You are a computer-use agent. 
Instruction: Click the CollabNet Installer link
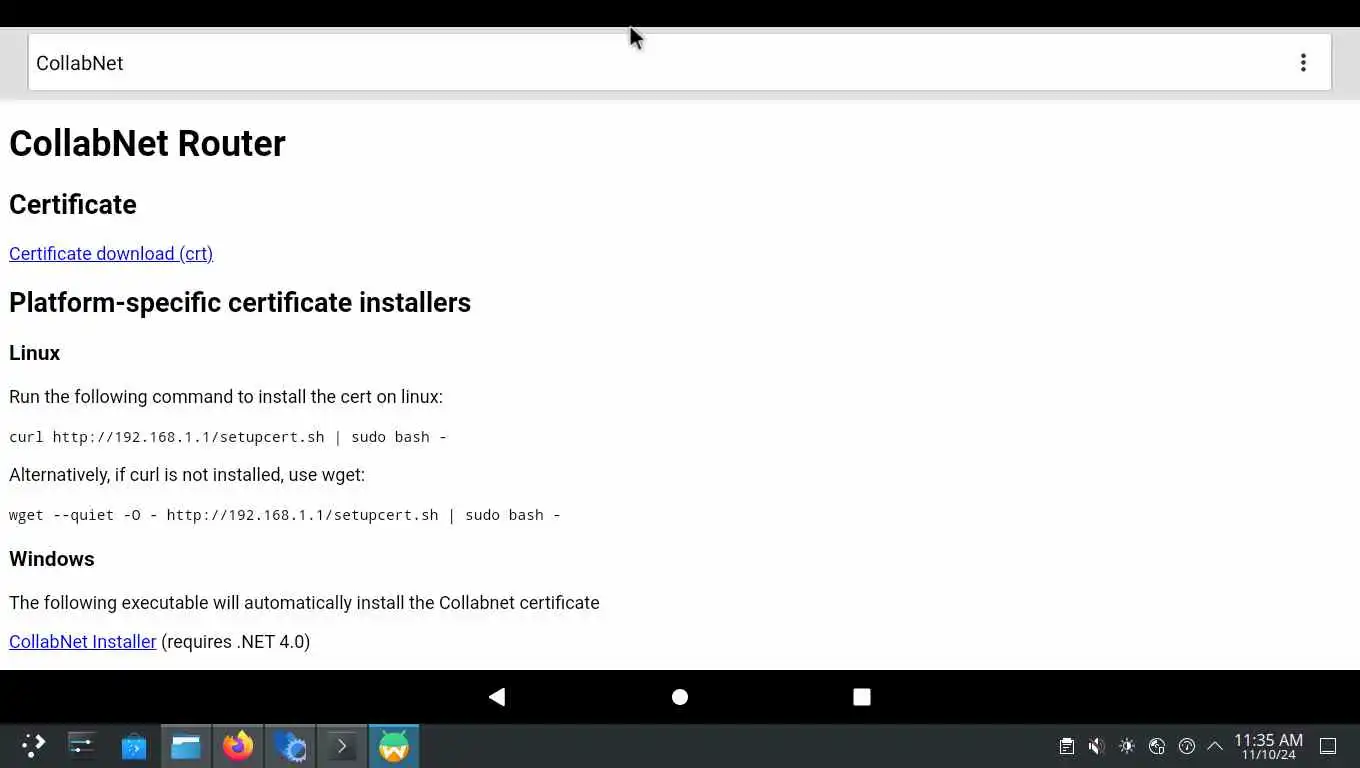coord(83,642)
